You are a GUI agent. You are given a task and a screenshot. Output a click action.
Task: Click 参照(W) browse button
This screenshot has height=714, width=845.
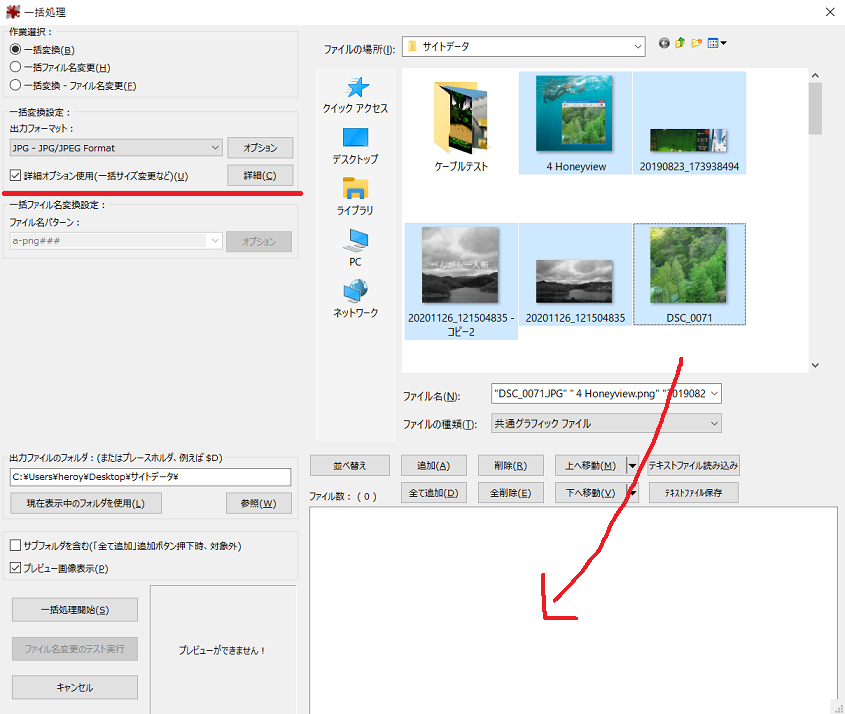click(259, 503)
